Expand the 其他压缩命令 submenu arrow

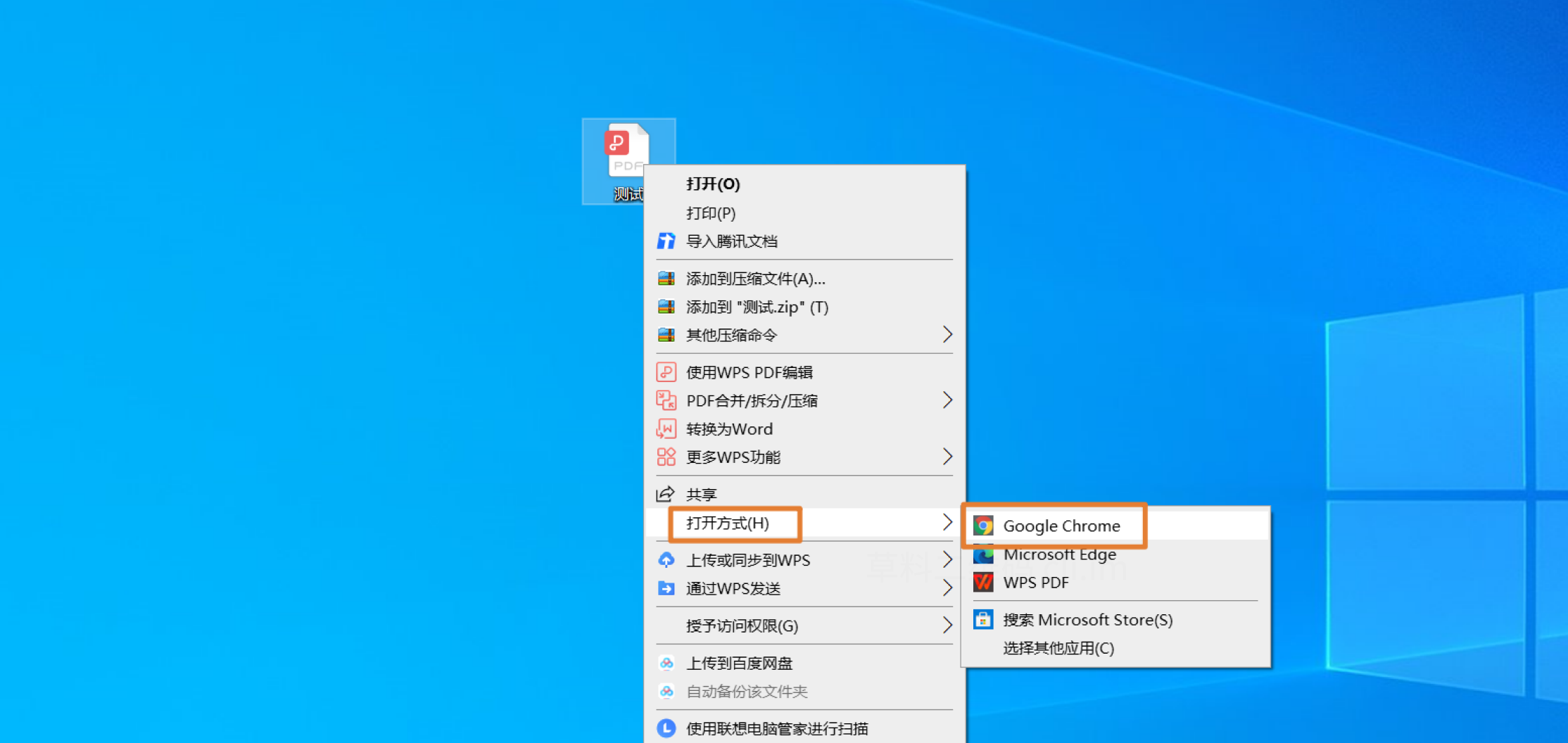click(947, 334)
